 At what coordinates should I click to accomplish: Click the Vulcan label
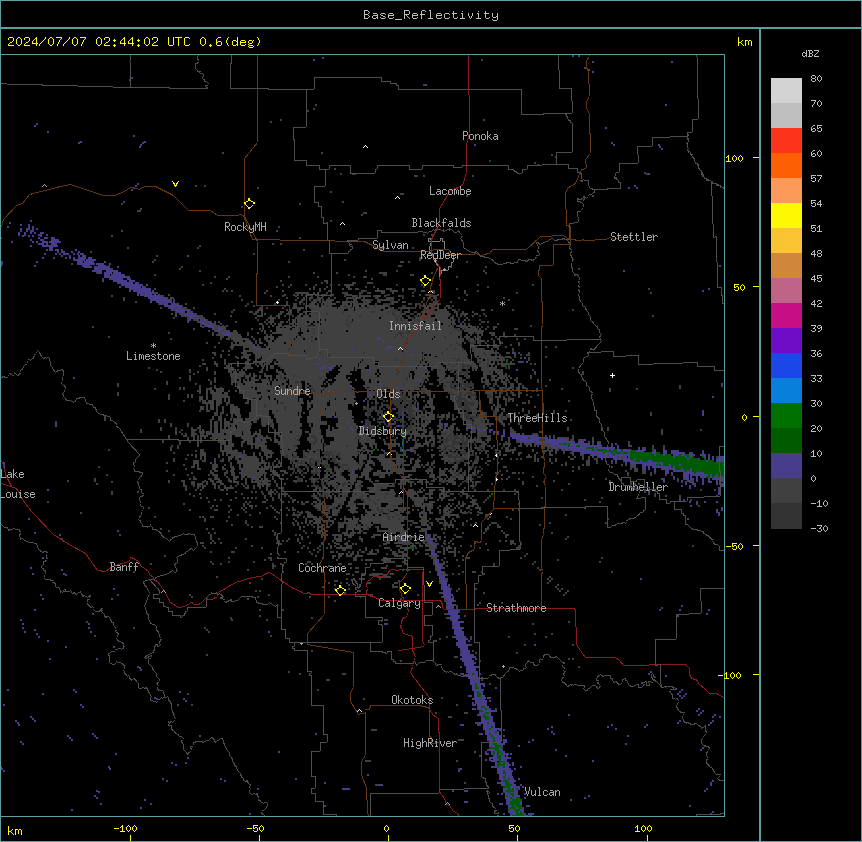[542, 792]
